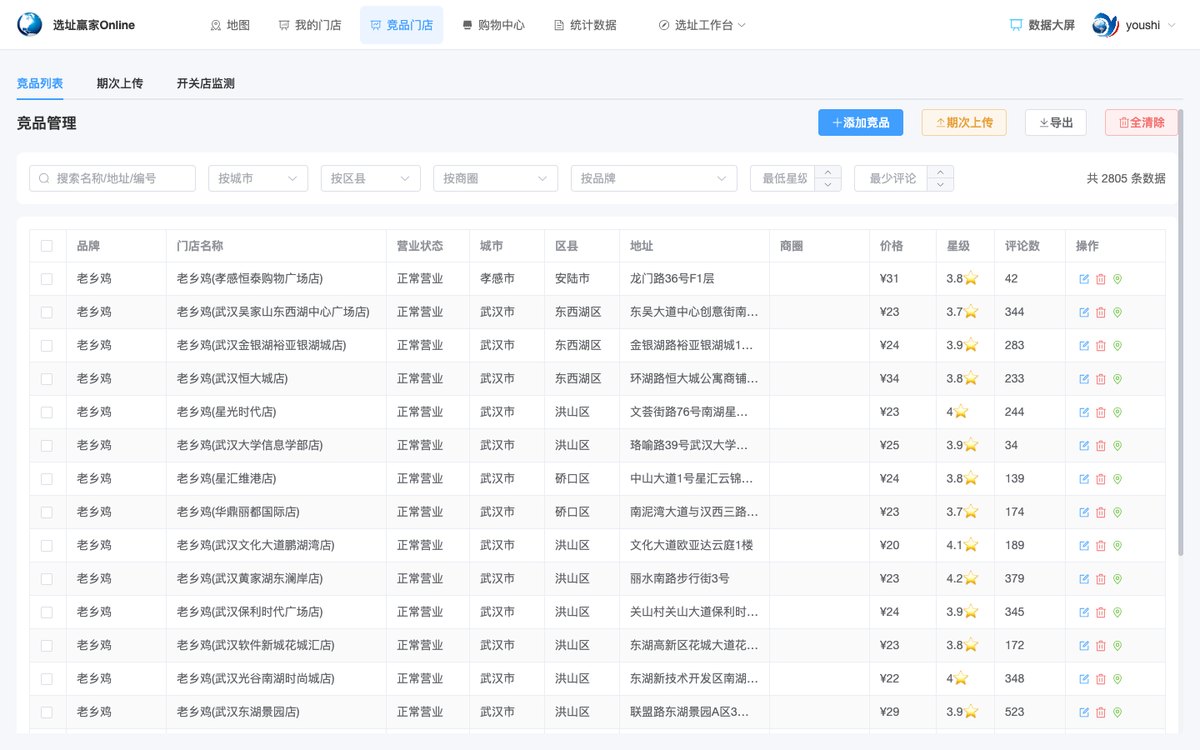
Task: Click the orange 期次上传 button
Action: pos(964,122)
